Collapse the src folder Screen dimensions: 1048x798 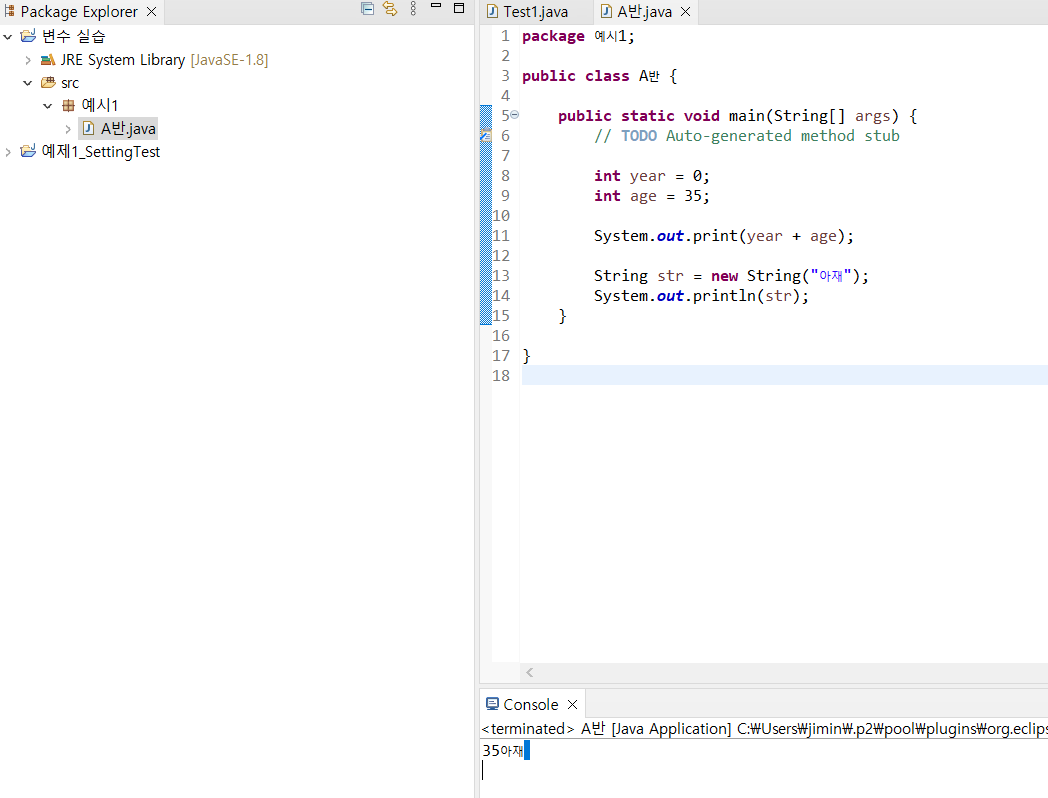[x=27, y=84]
